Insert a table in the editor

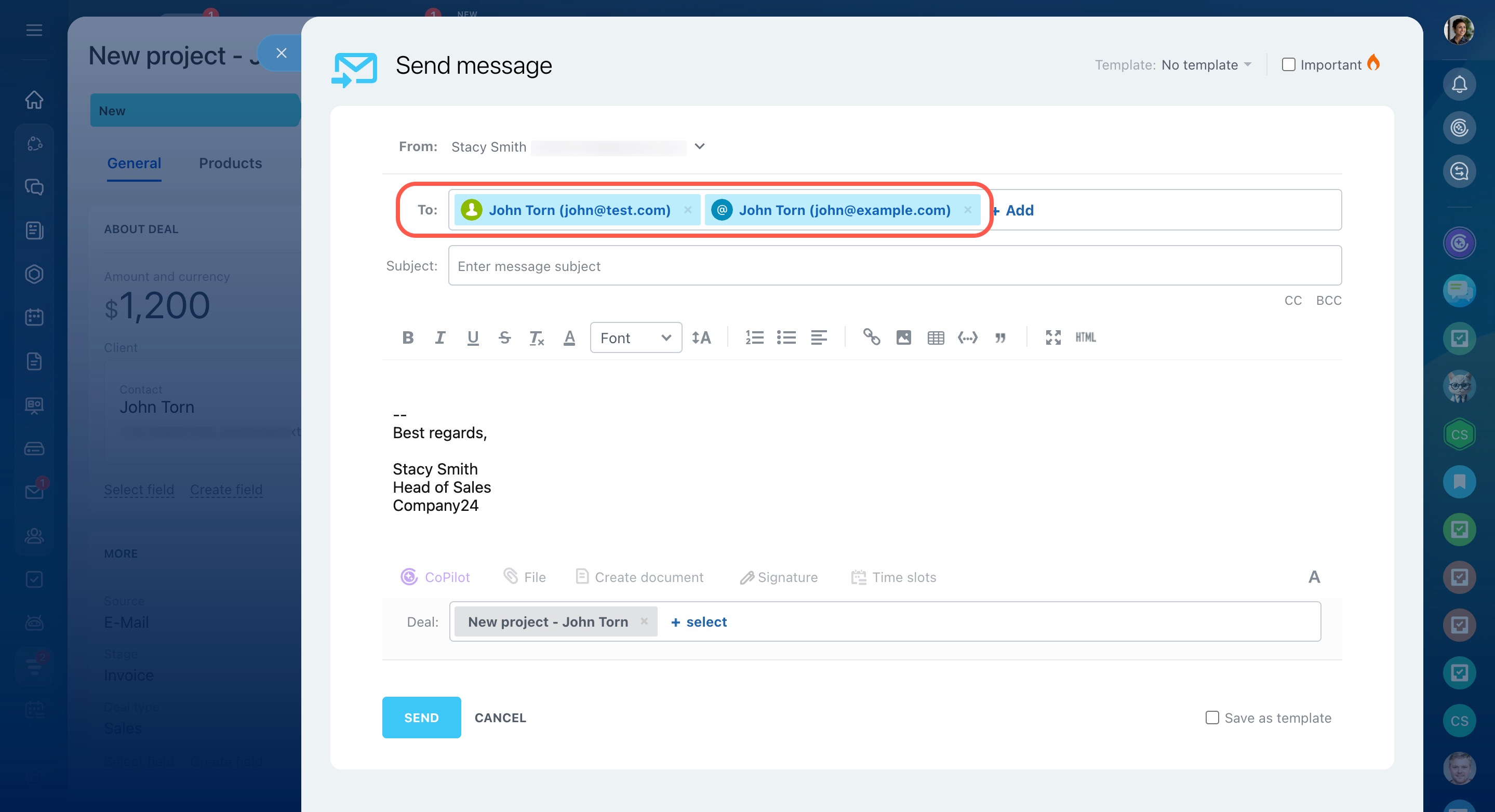click(x=936, y=337)
